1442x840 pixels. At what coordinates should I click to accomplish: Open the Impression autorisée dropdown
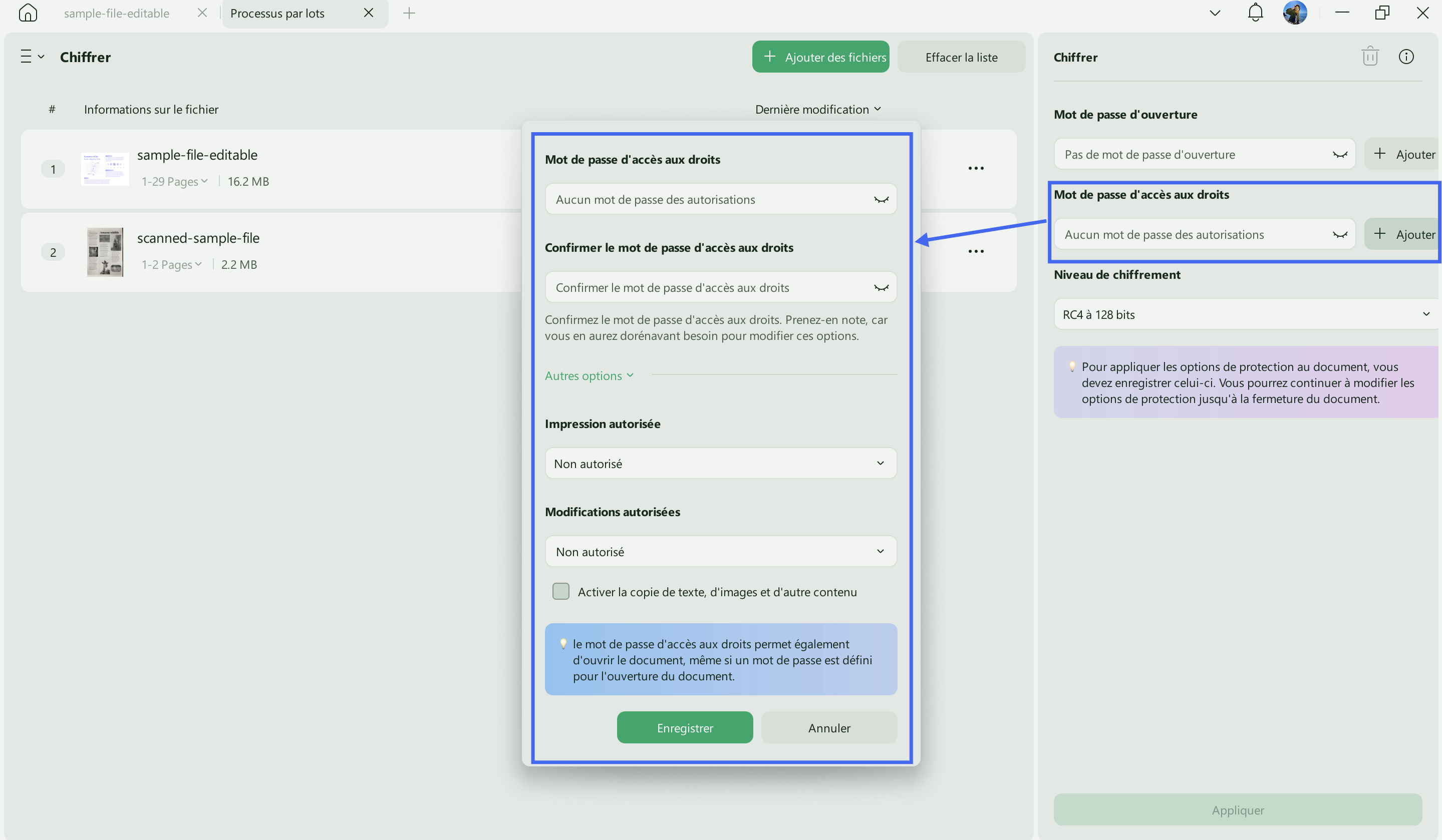720,463
